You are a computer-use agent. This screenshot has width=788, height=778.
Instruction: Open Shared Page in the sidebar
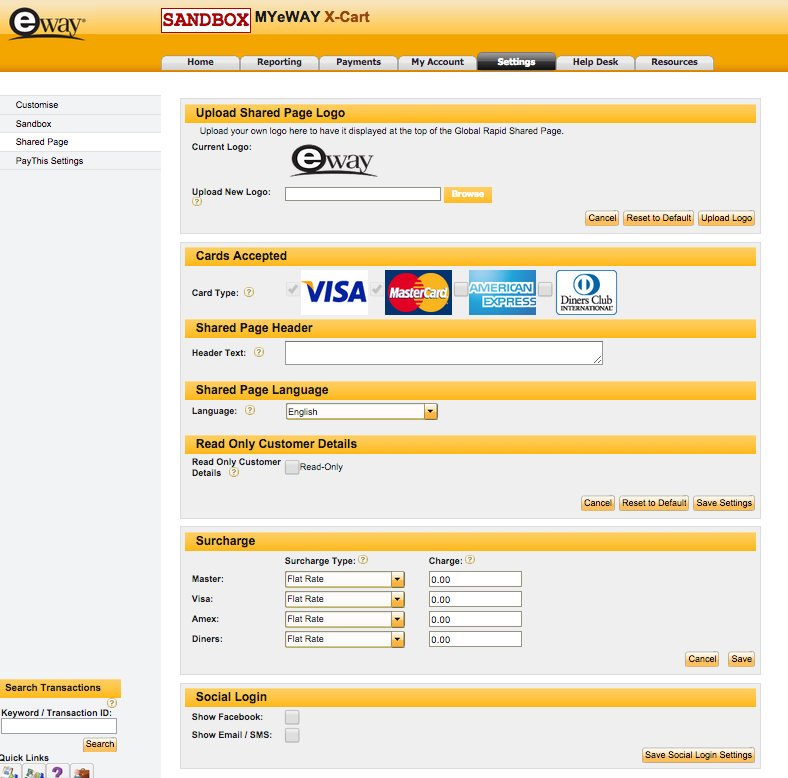click(80, 142)
